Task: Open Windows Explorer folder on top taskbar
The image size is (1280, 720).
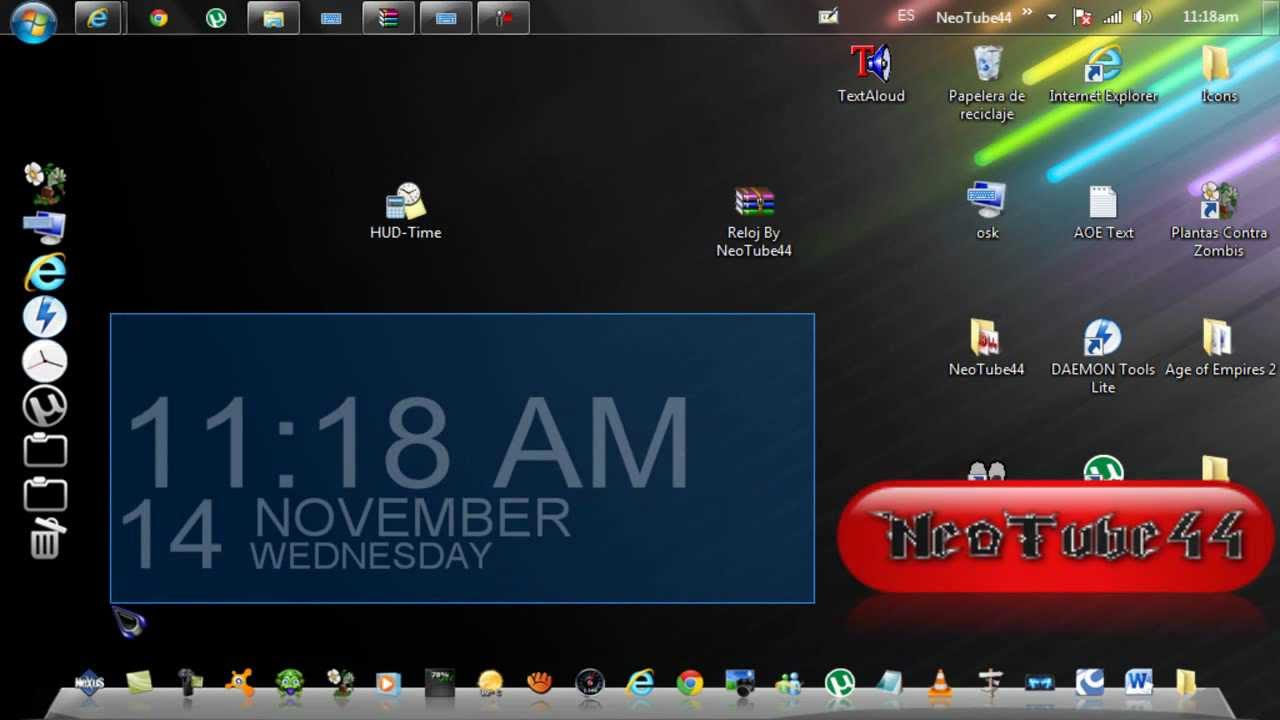Action: pyautogui.click(x=273, y=18)
